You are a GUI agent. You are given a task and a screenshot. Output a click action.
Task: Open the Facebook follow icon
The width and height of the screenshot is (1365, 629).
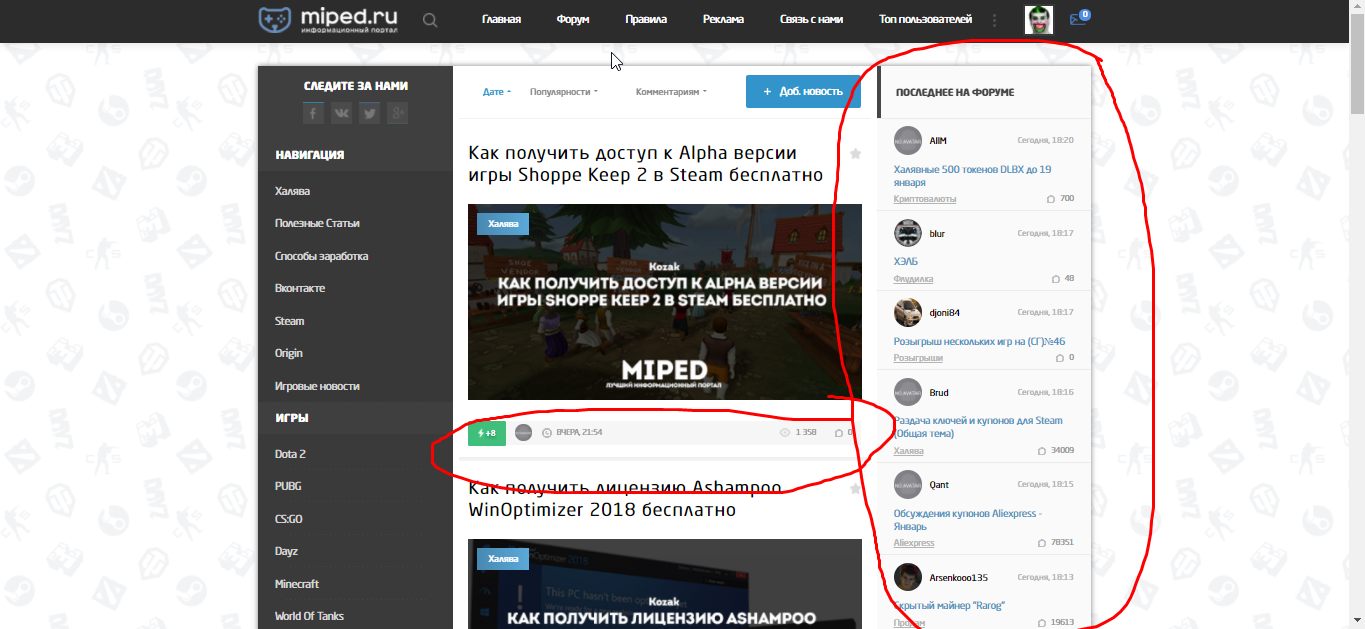coord(313,113)
